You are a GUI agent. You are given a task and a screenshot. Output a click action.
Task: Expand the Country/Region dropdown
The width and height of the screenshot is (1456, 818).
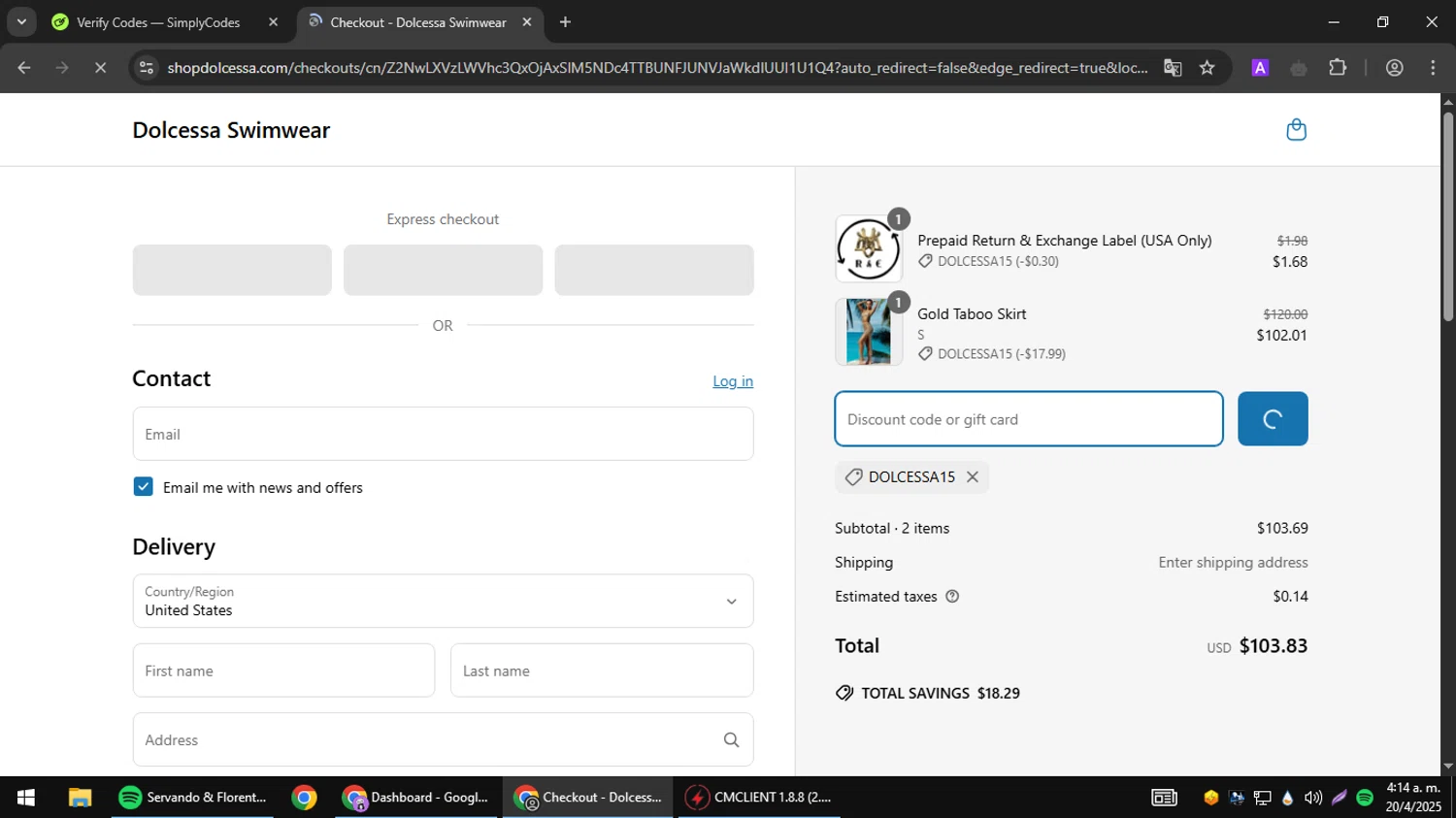click(x=443, y=602)
